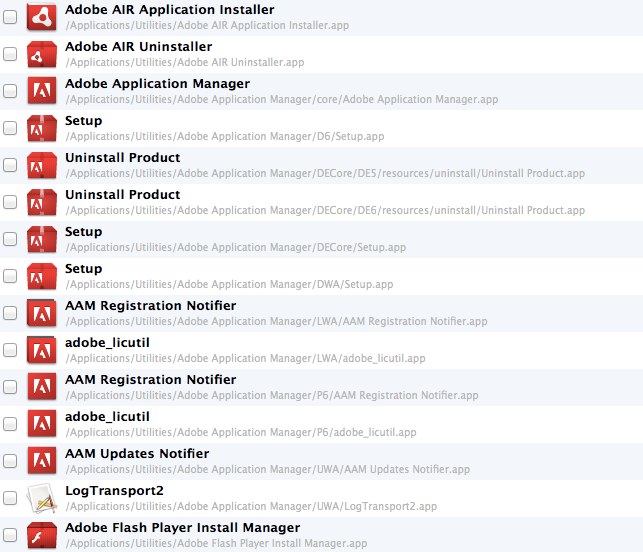Click the 'LogTransport2' title
Screen dimensions: 643x552
(114, 491)
